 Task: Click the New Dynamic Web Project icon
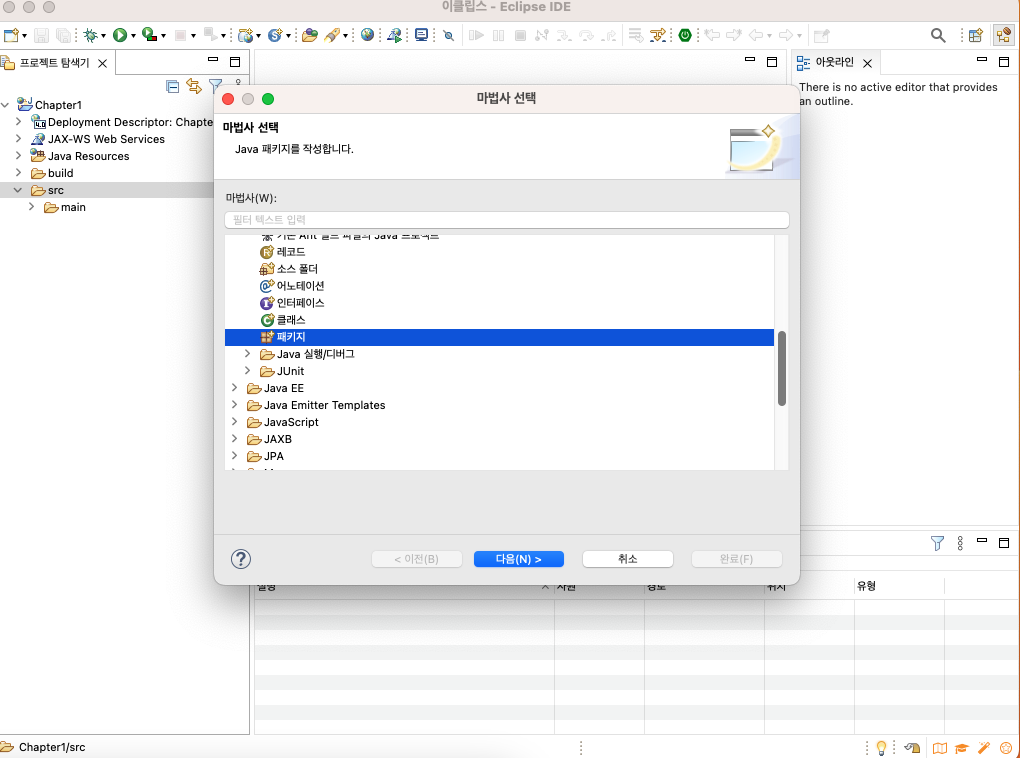245,35
